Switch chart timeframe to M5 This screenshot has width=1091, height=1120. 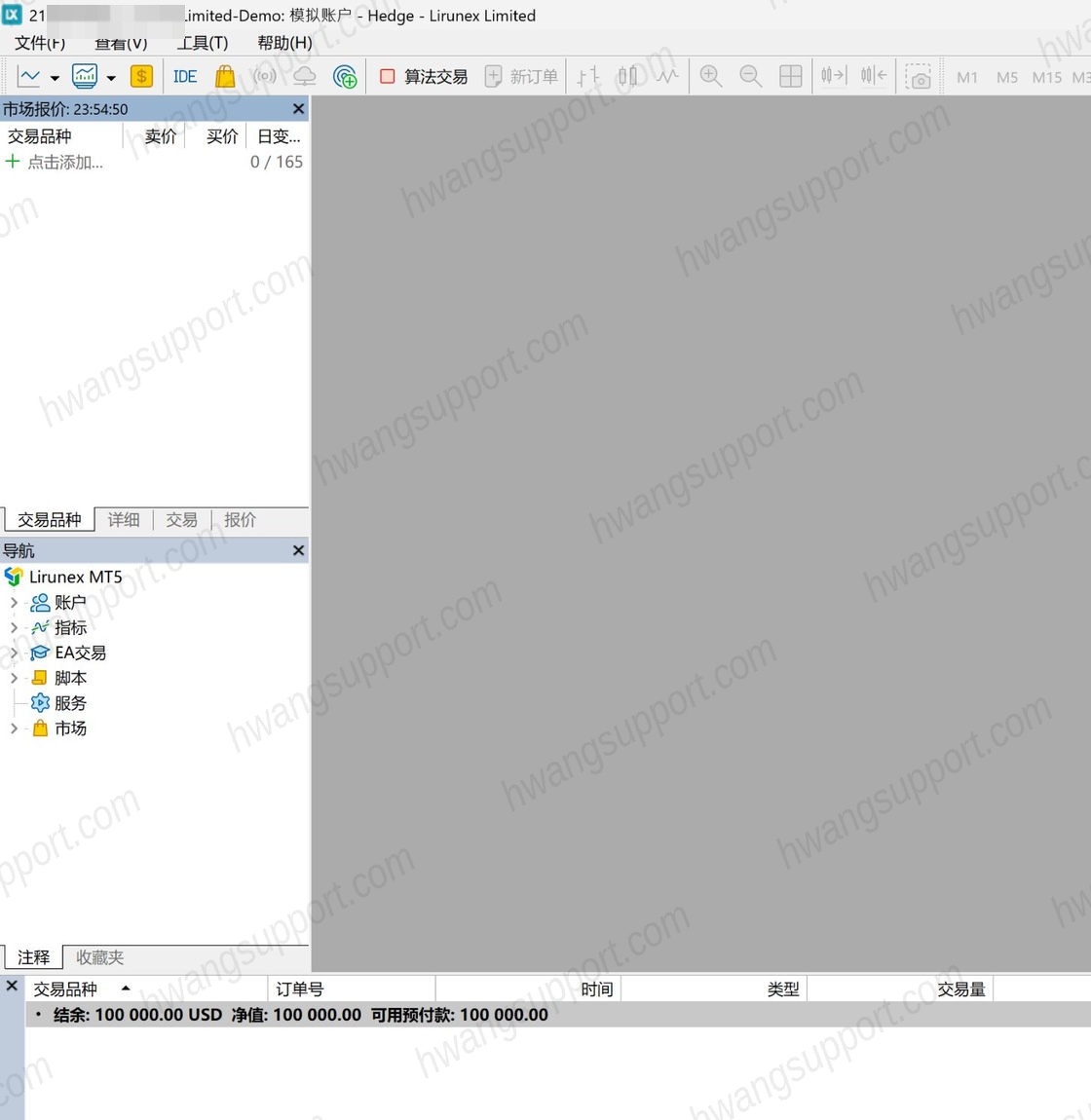[1006, 77]
